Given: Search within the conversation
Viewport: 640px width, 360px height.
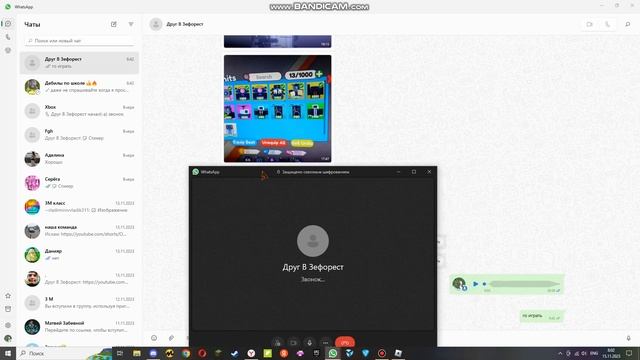Looking at the screenshot, I should [x=628, y=24].
